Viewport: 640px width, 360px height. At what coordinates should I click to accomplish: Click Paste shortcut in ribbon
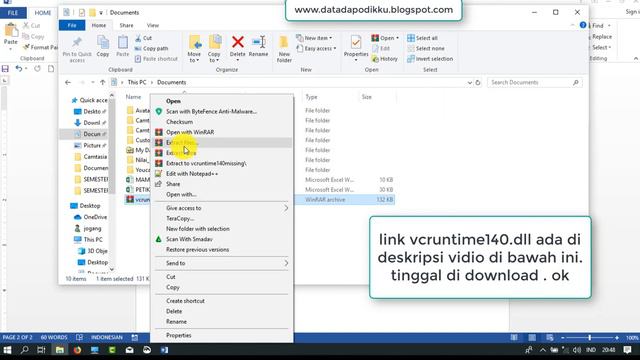[156, 59]
